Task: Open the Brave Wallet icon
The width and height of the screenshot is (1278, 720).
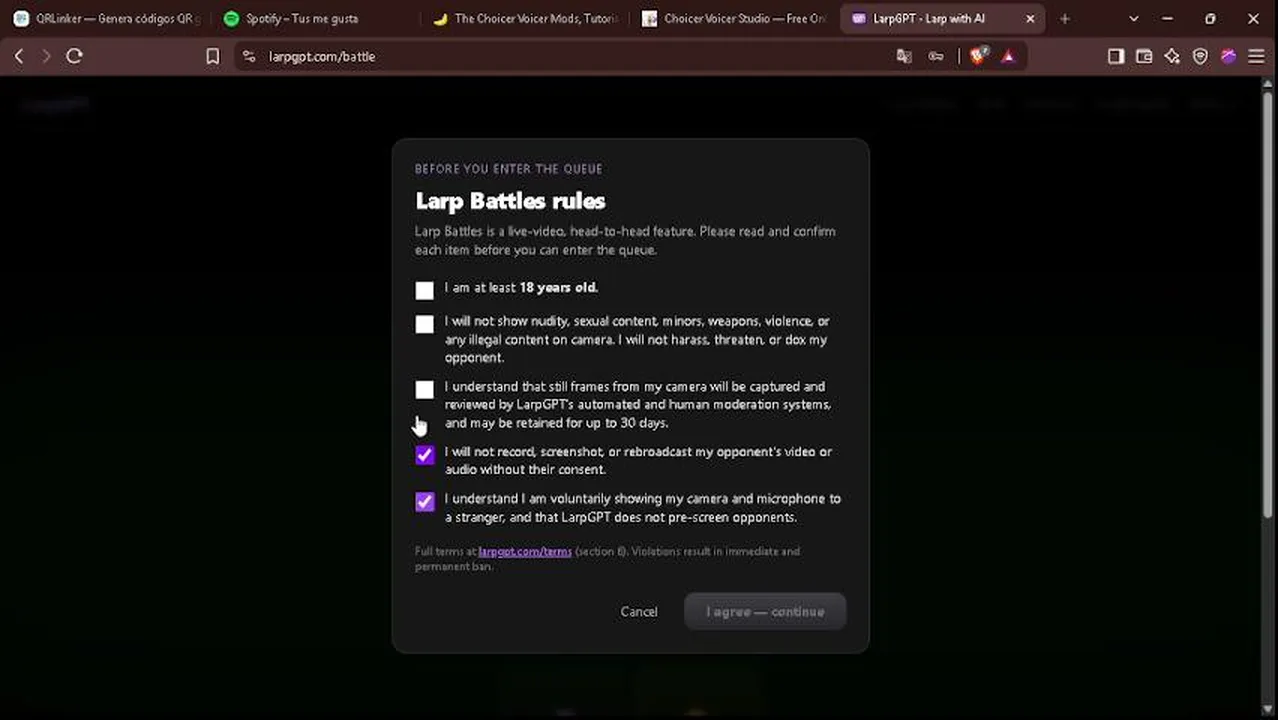Action: (x=1144, y=57)
